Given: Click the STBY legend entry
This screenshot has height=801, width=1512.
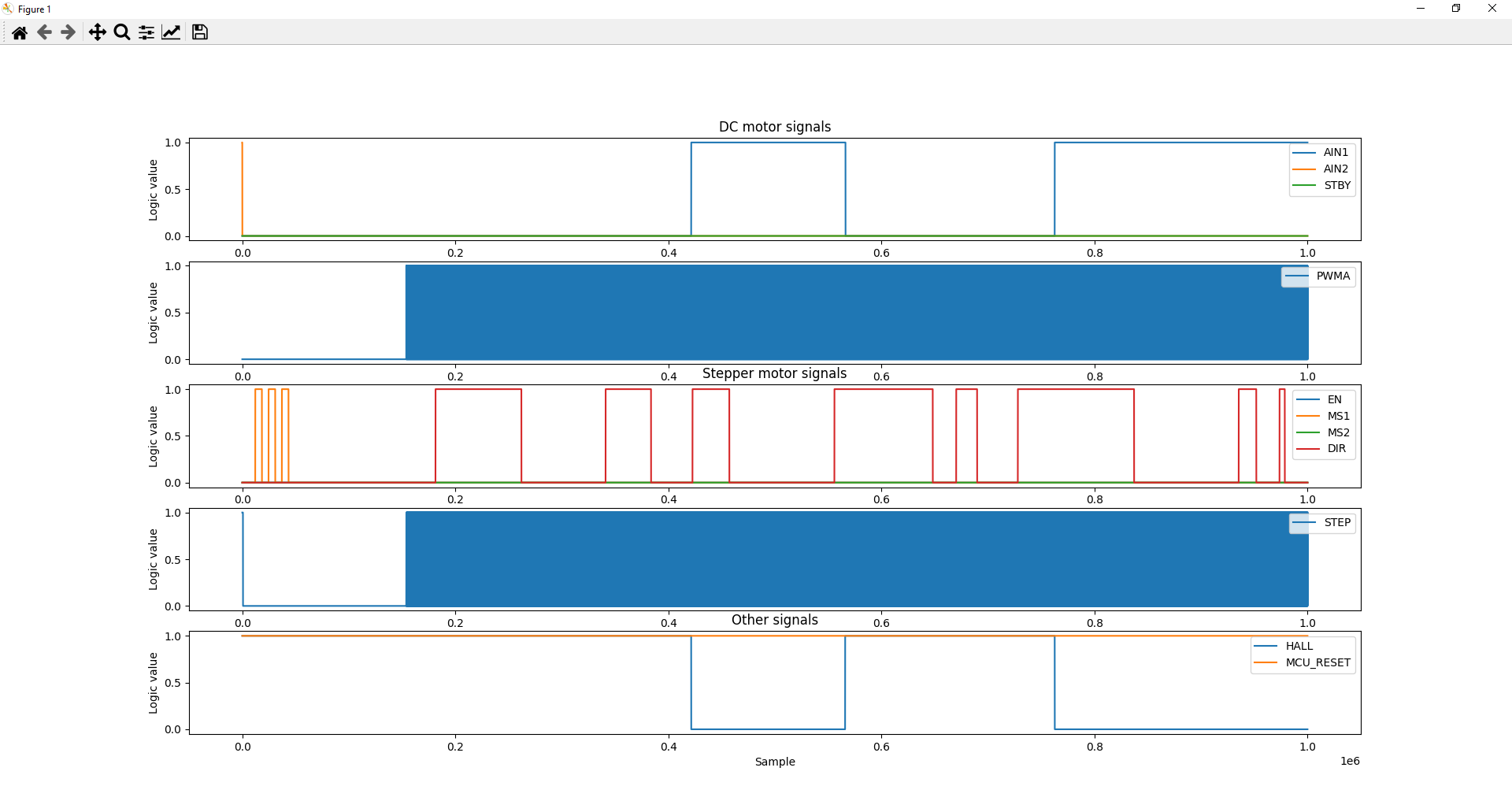Looking at the screenshot, I should 1322,185.
